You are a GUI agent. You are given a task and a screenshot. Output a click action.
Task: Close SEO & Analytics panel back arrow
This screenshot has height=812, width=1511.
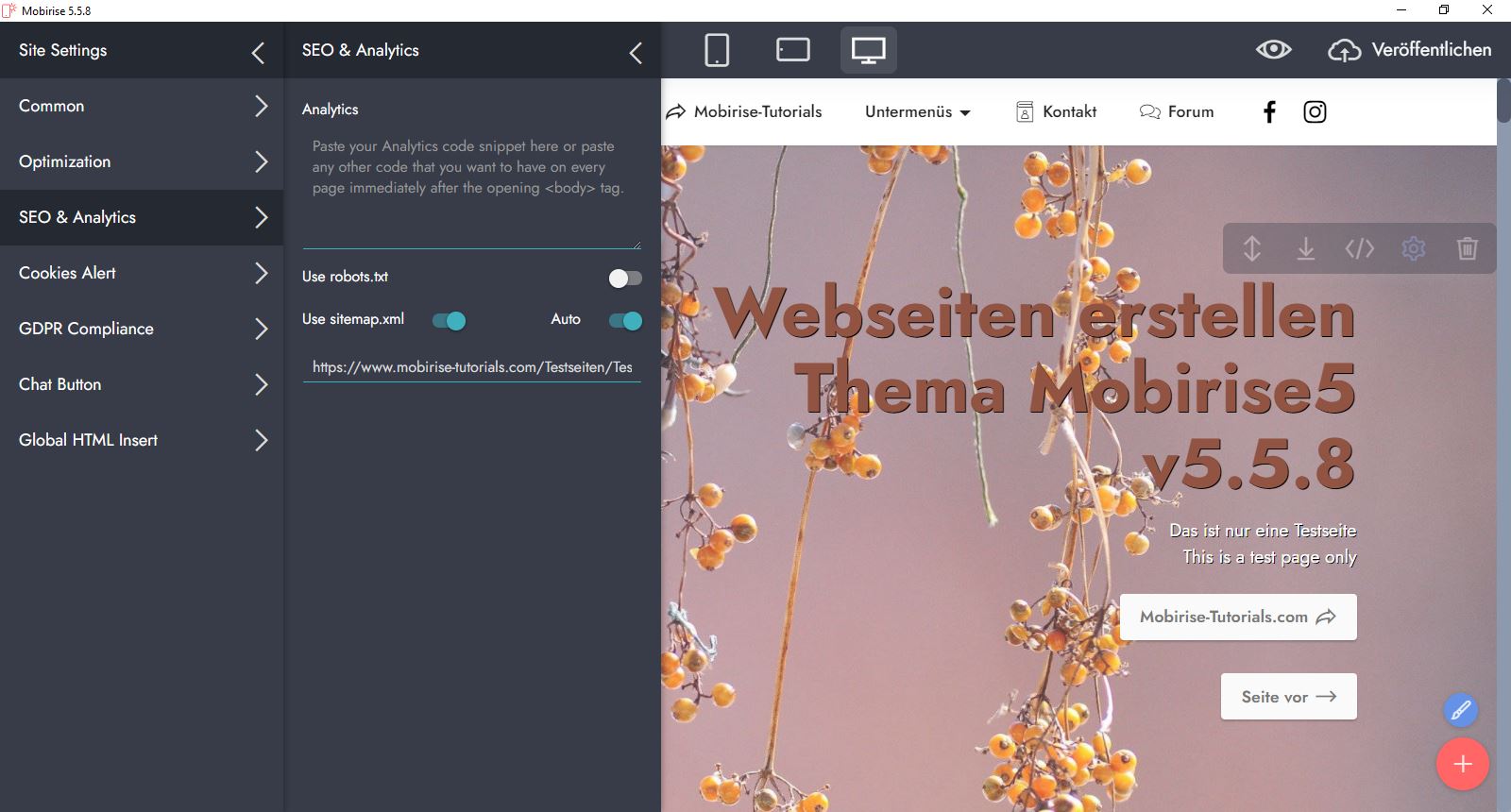[x=636, y=53]
